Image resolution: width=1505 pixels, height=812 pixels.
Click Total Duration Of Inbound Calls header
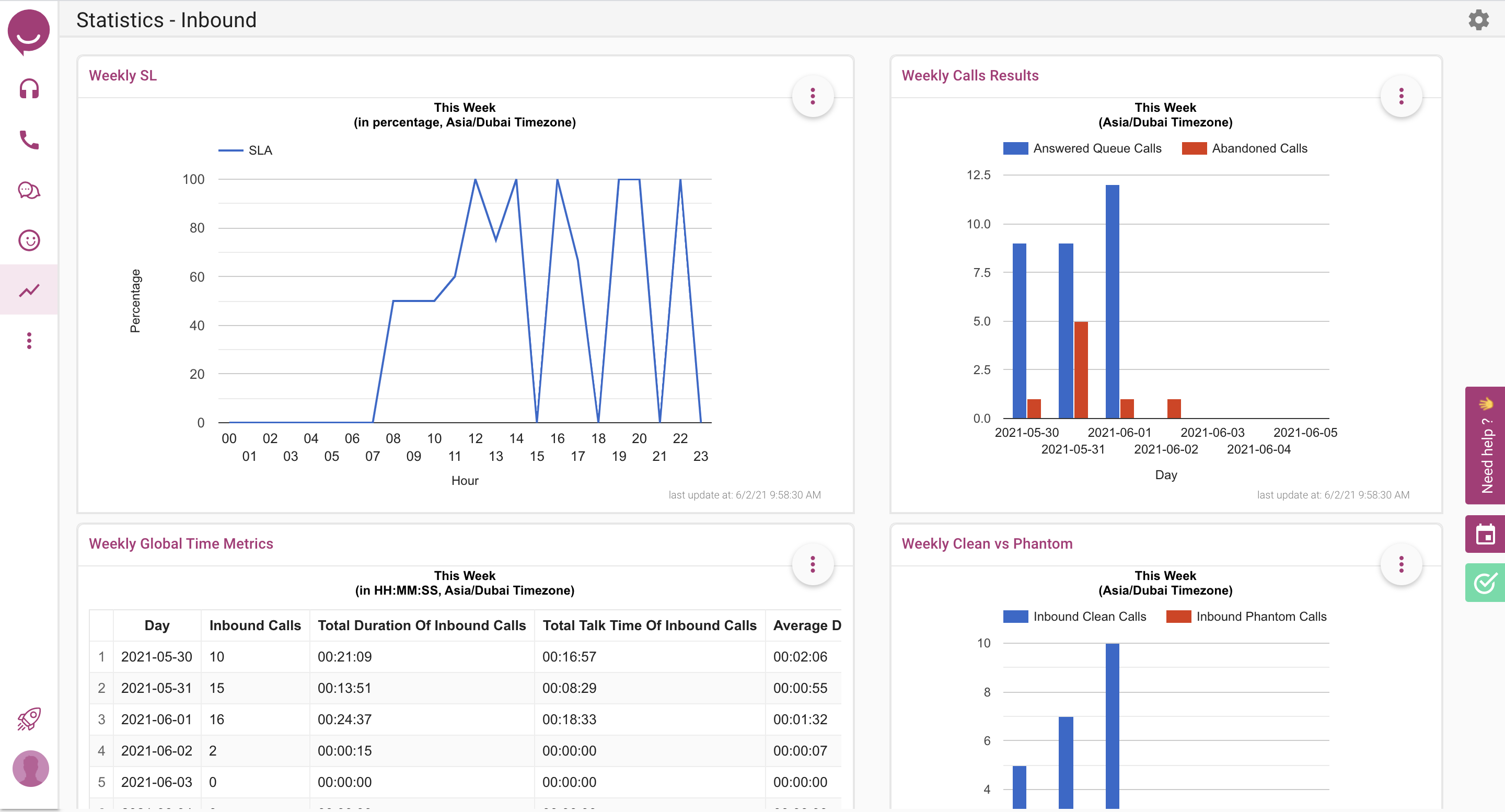[422, 625]
